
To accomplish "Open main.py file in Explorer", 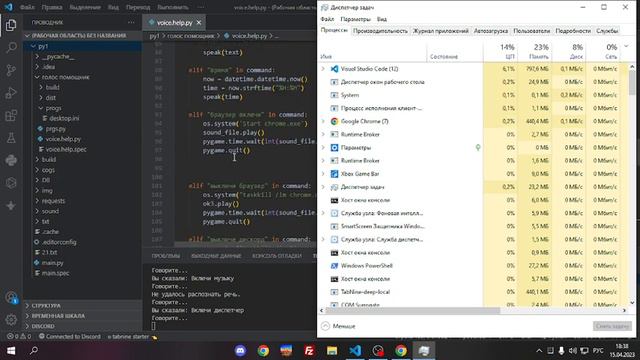I will click(x=53, y=263).
